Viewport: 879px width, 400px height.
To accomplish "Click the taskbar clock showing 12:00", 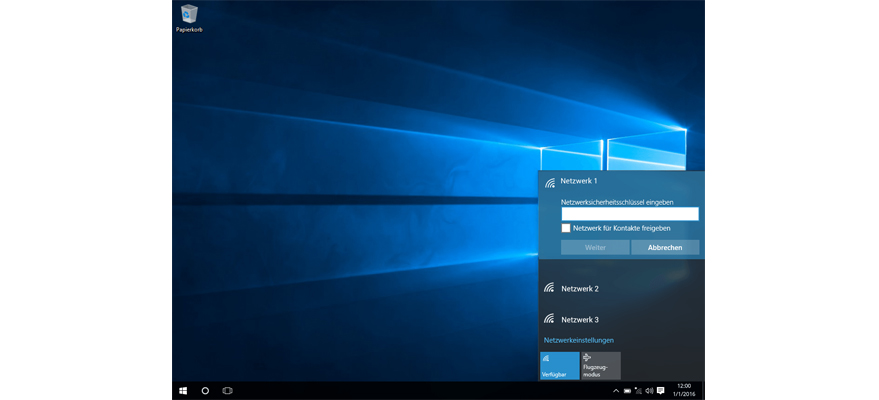I will 684,390.
